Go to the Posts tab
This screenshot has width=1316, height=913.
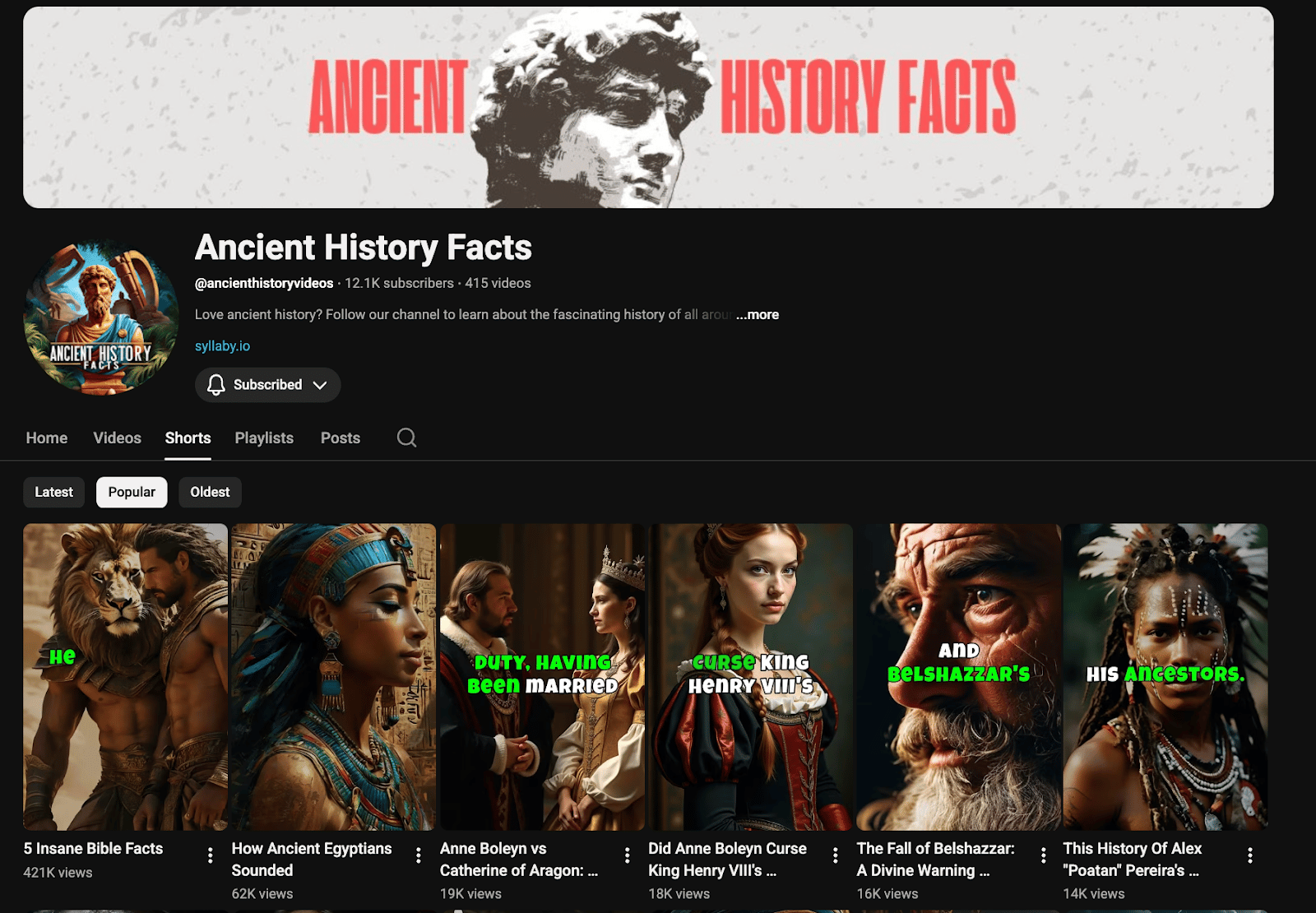click(x=341, y=438)
